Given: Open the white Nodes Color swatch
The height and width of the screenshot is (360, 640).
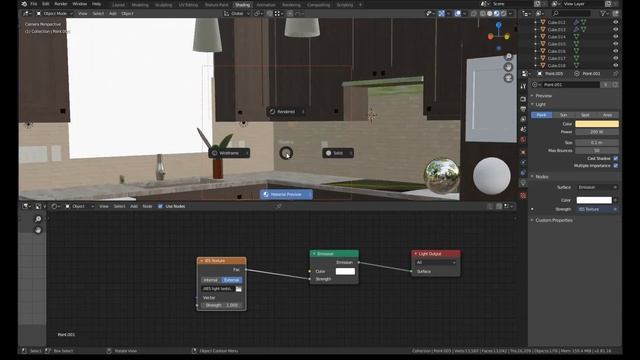Looking at the screenshot, I should [594, 200].
